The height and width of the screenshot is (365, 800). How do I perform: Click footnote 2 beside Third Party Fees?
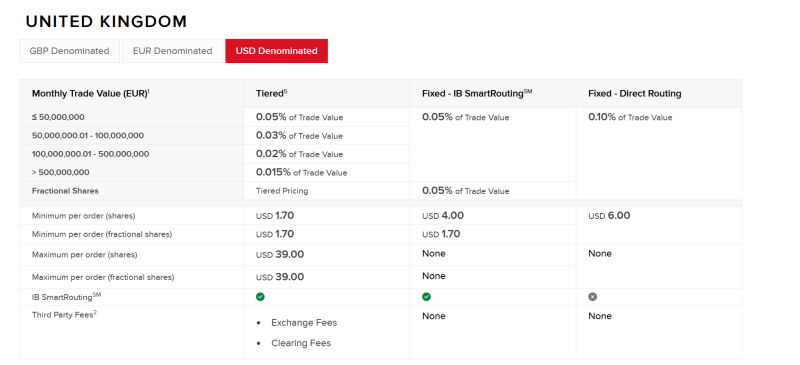[95, 313]
